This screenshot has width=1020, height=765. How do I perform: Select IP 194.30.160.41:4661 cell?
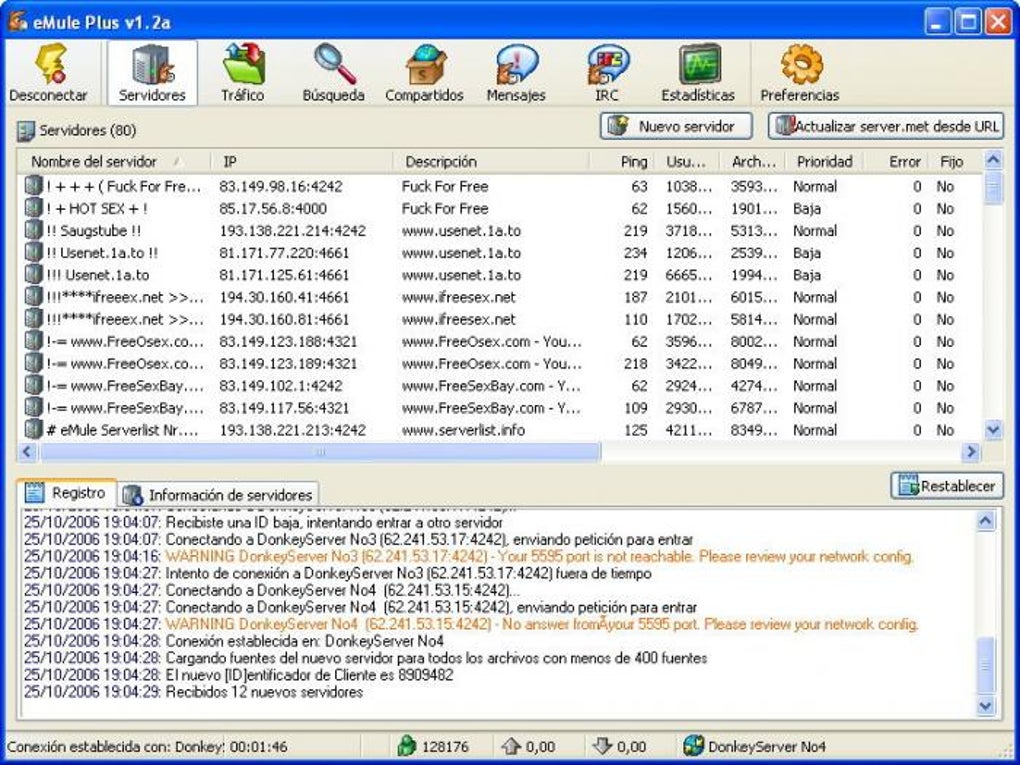(x=284, y=297)
